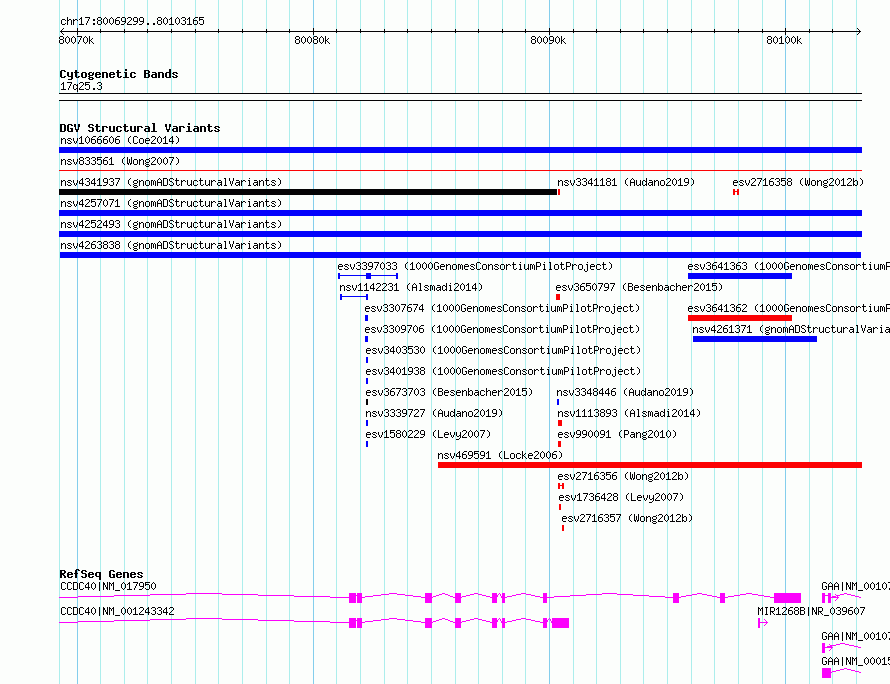
Task: Click esv2716358 (Wong2012b) label
Action: [x=798, y=182]
